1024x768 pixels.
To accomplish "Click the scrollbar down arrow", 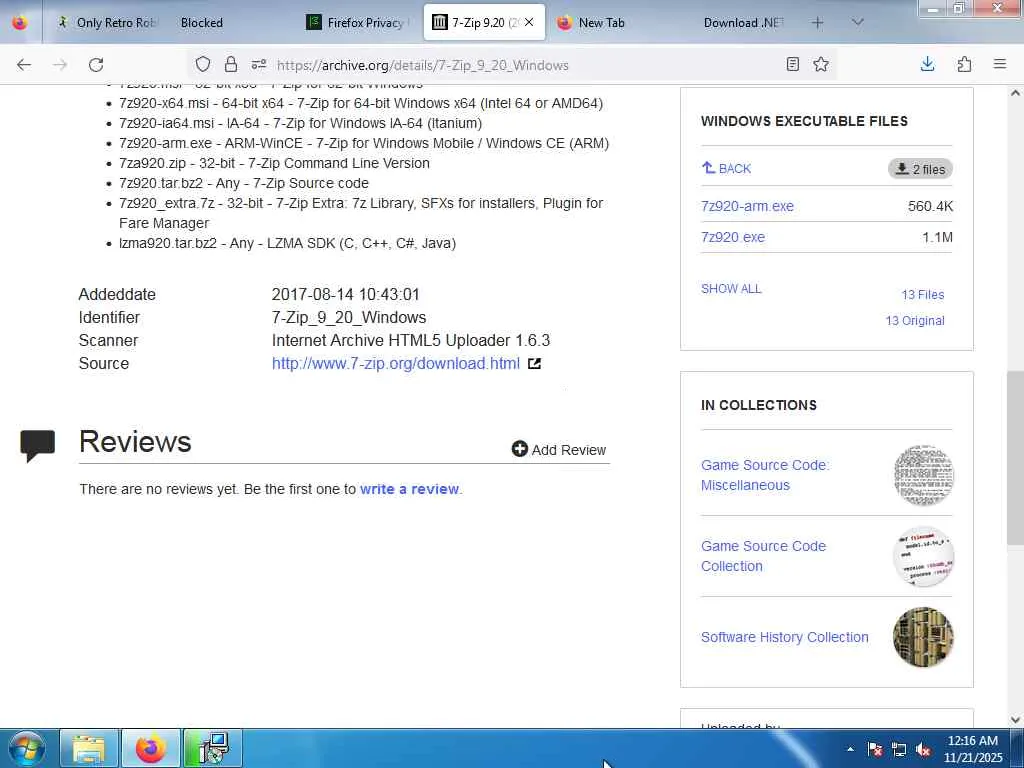I will pos(1015,720).
